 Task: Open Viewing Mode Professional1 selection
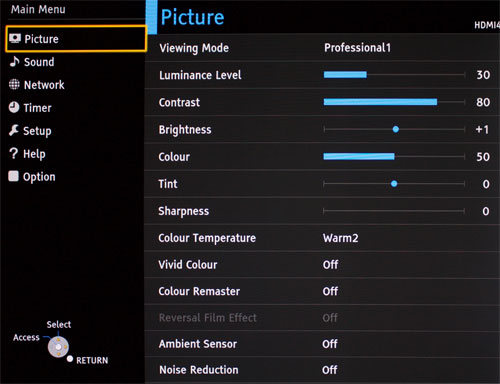pyautogui.click(x=357, y=48)
